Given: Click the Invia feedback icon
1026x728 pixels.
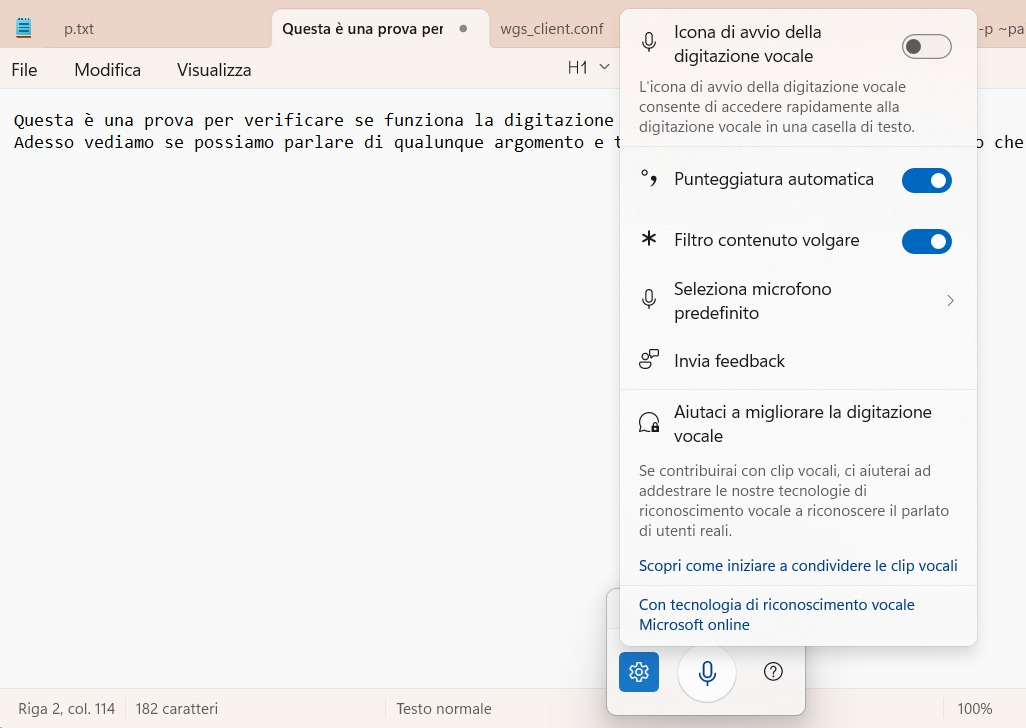Looking at the screenshot, I should (649, 361).
